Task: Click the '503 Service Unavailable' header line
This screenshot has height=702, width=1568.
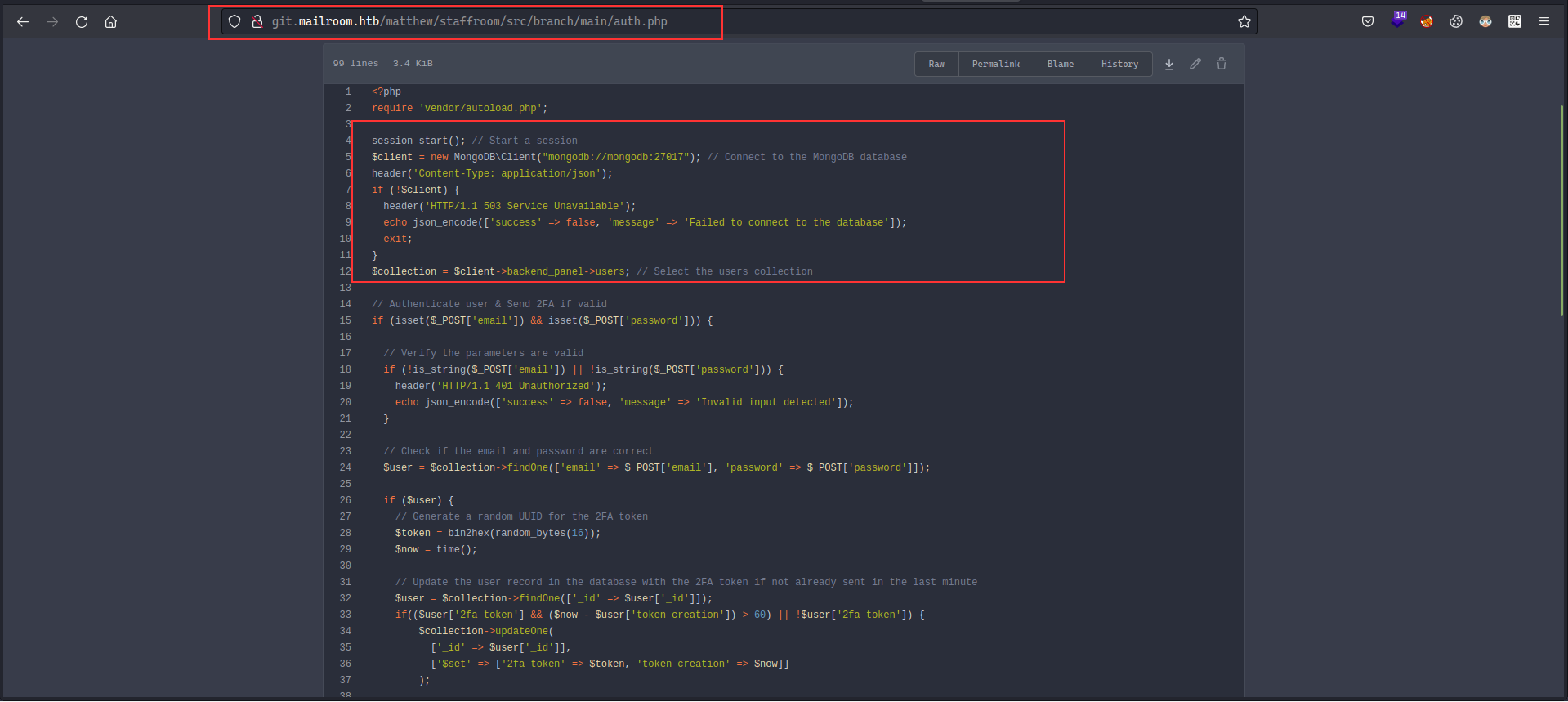Action: pyautogui.click(x=509, y=206)
